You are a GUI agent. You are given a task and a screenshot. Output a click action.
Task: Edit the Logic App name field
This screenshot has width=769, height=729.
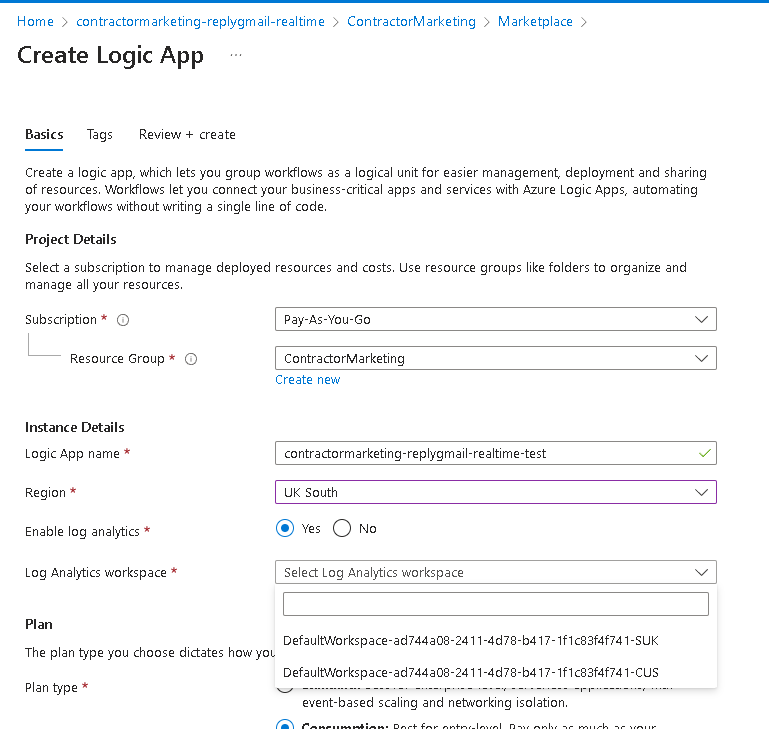(495, 453)
